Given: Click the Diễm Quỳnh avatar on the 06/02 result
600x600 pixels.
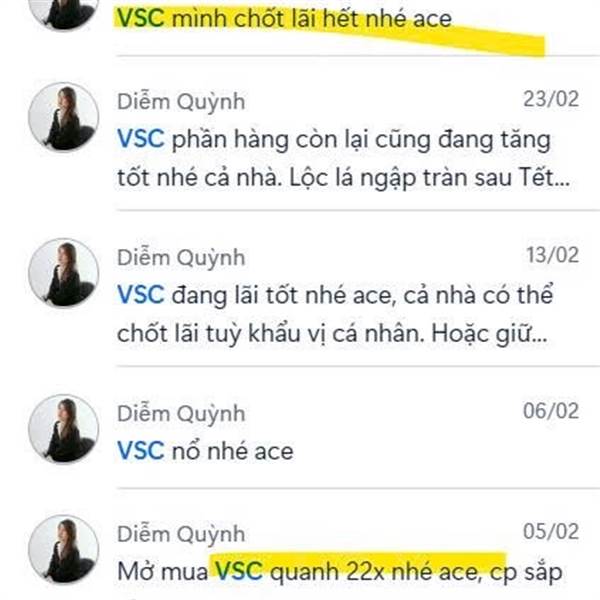Looking at the screenshot, I should 64,429.
